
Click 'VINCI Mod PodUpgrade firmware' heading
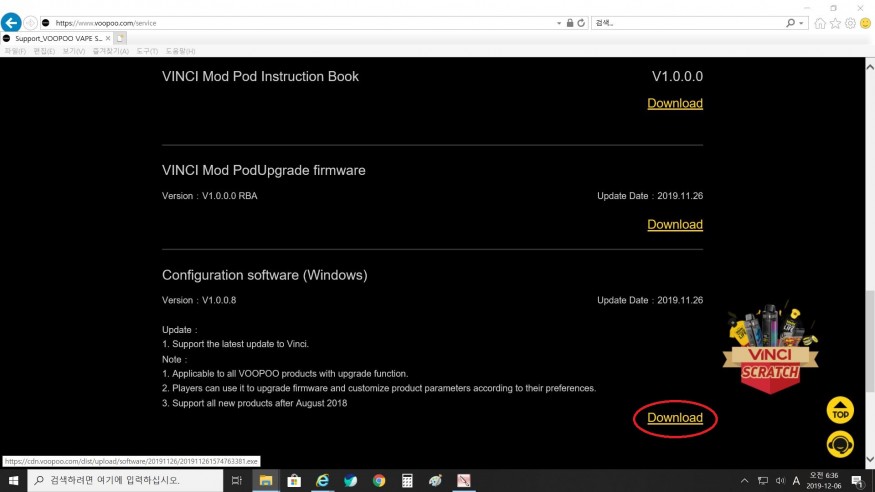click(x=263, y=170)
